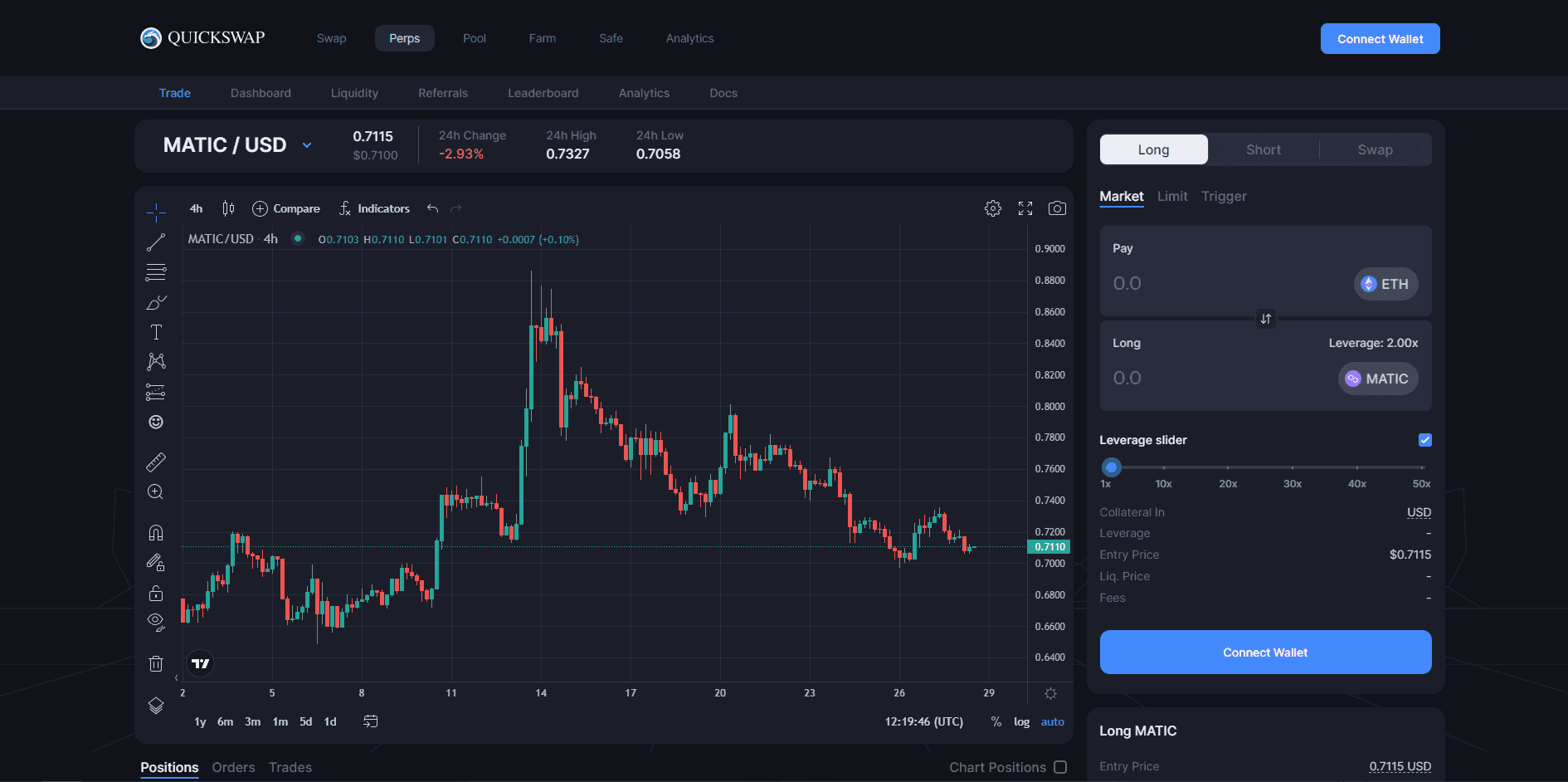Click the Pay amount input field
This screenshot has height=782, width=1568.
click(x=1220, y=284)
